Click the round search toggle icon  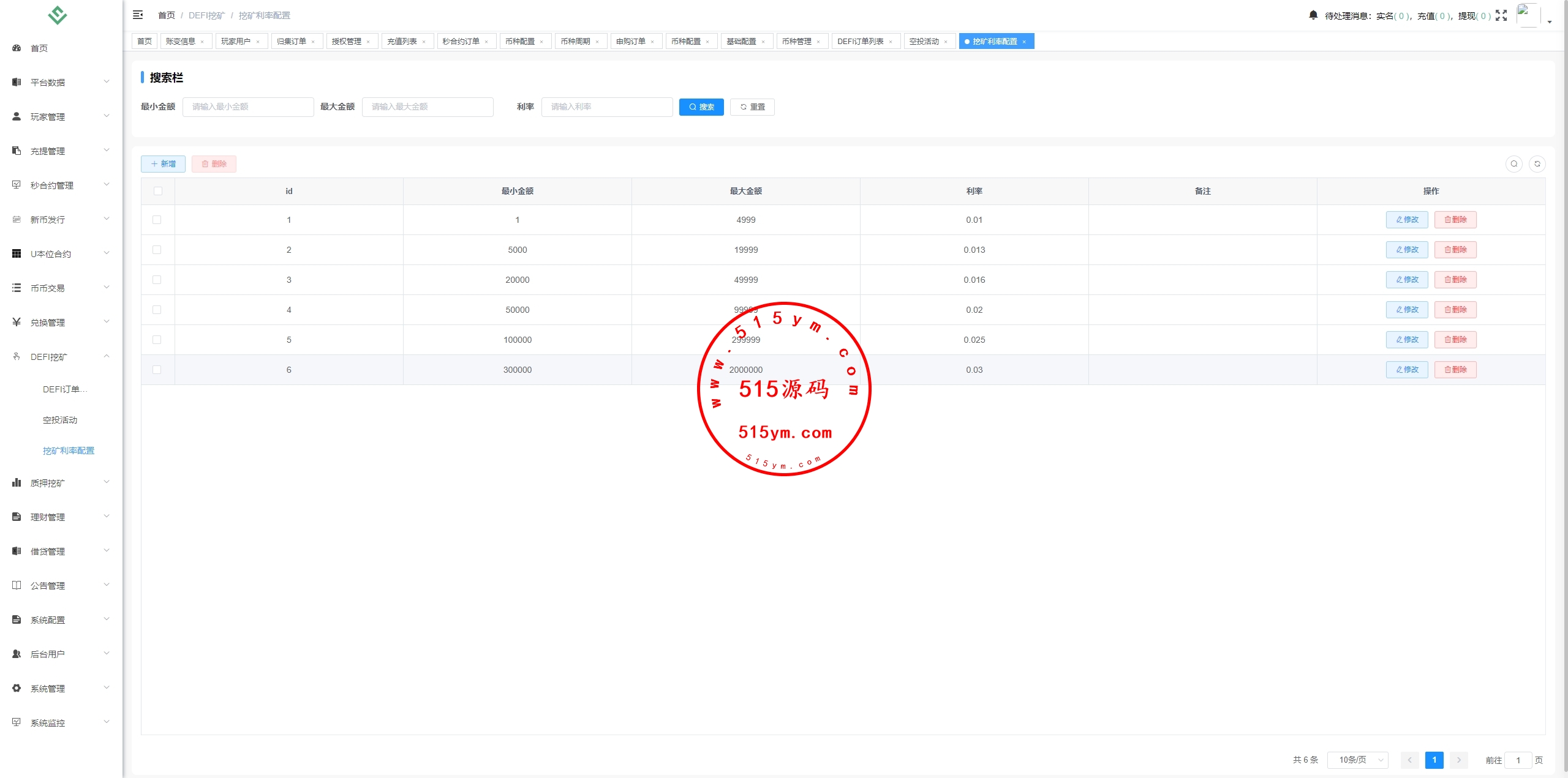1513,164
